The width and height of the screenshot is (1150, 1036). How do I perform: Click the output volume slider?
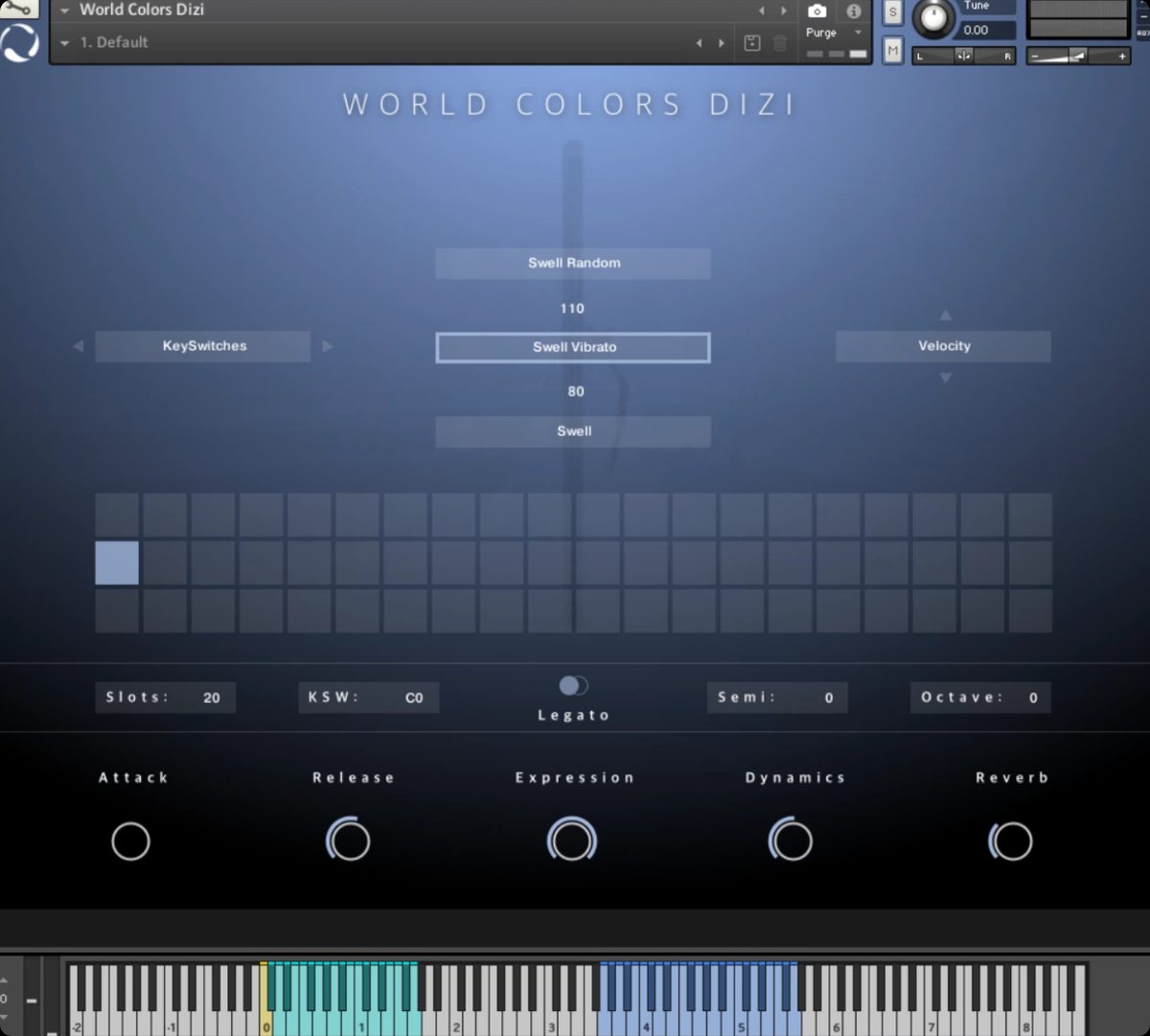point(1078,57)
